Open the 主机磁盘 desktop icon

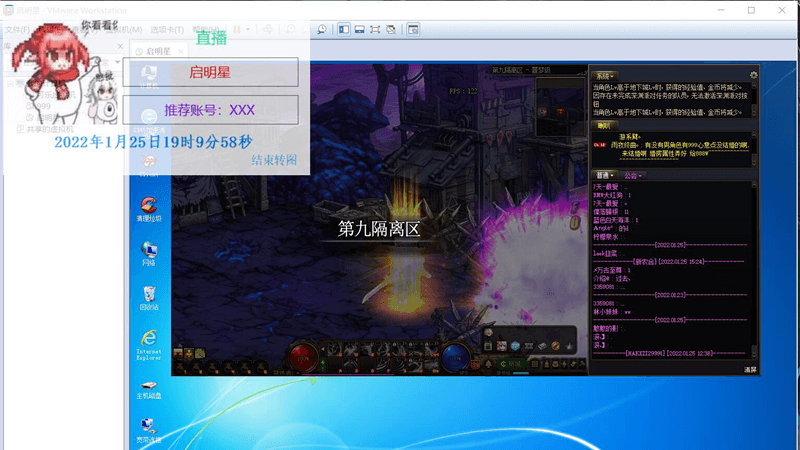click(148, 390)
